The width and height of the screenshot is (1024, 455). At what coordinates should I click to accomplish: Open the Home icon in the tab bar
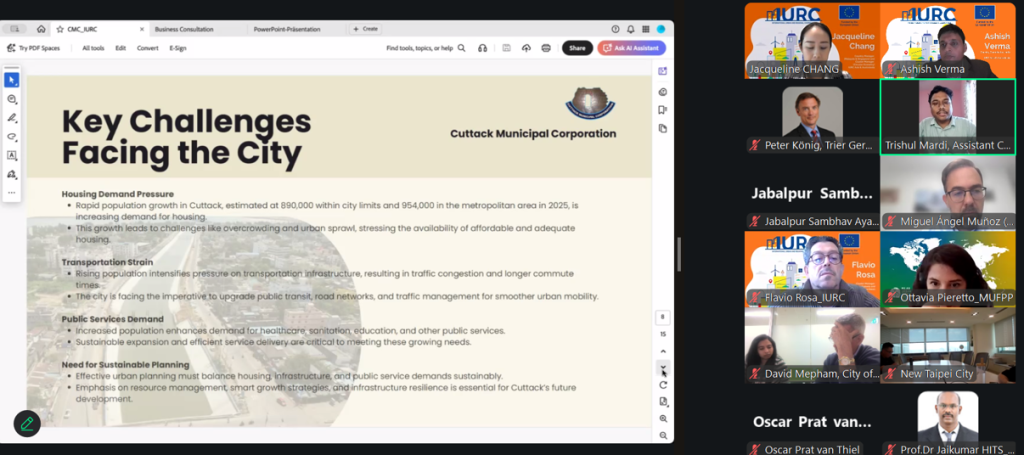point(41,29)
